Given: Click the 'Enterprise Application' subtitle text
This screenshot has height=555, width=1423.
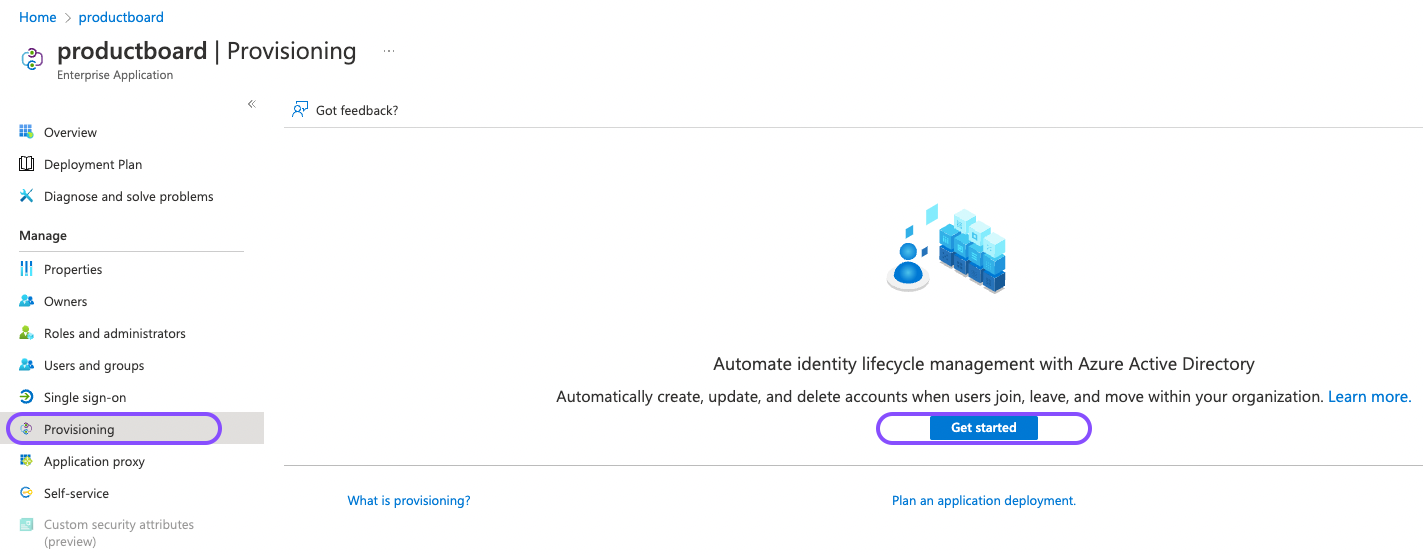Looking at the screenshot, I should tap(115, 75).
